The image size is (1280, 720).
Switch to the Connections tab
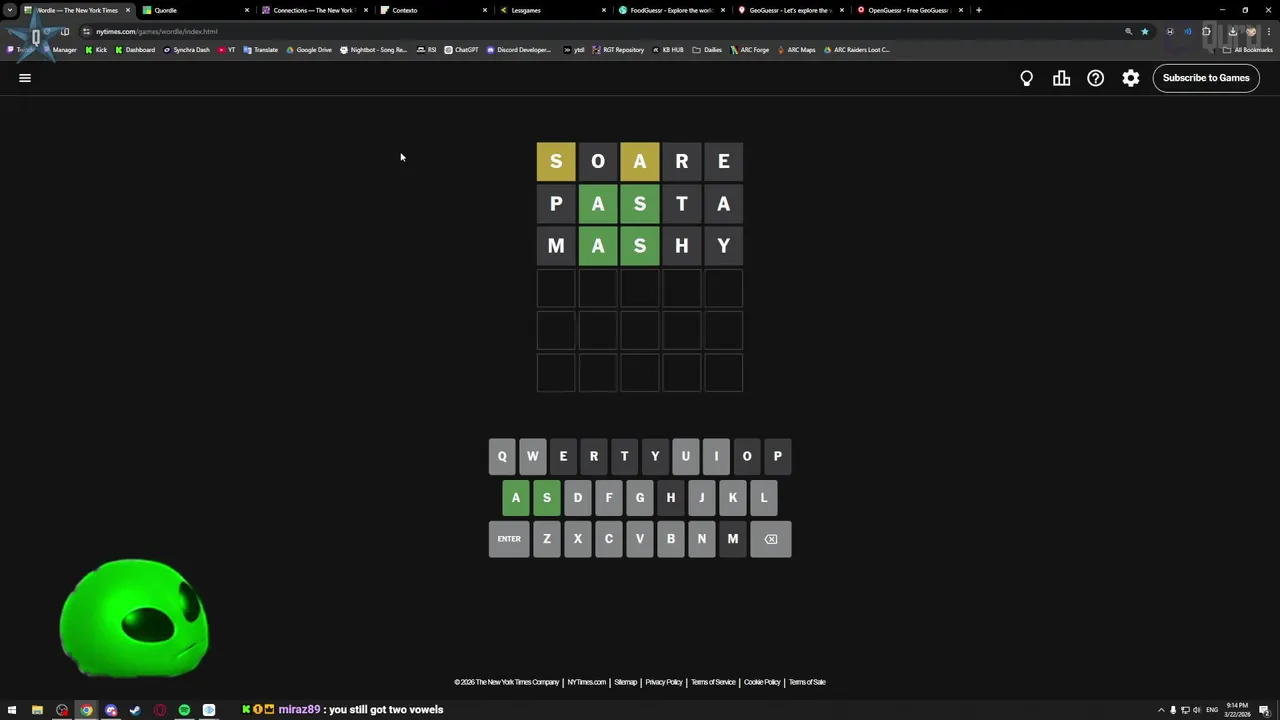314,10
